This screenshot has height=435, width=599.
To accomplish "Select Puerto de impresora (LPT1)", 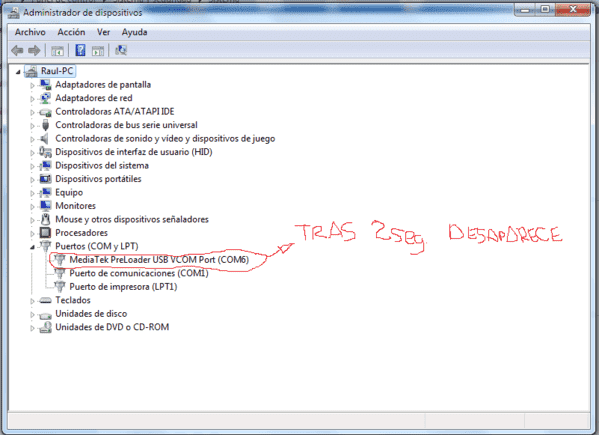I will point(123,286).
